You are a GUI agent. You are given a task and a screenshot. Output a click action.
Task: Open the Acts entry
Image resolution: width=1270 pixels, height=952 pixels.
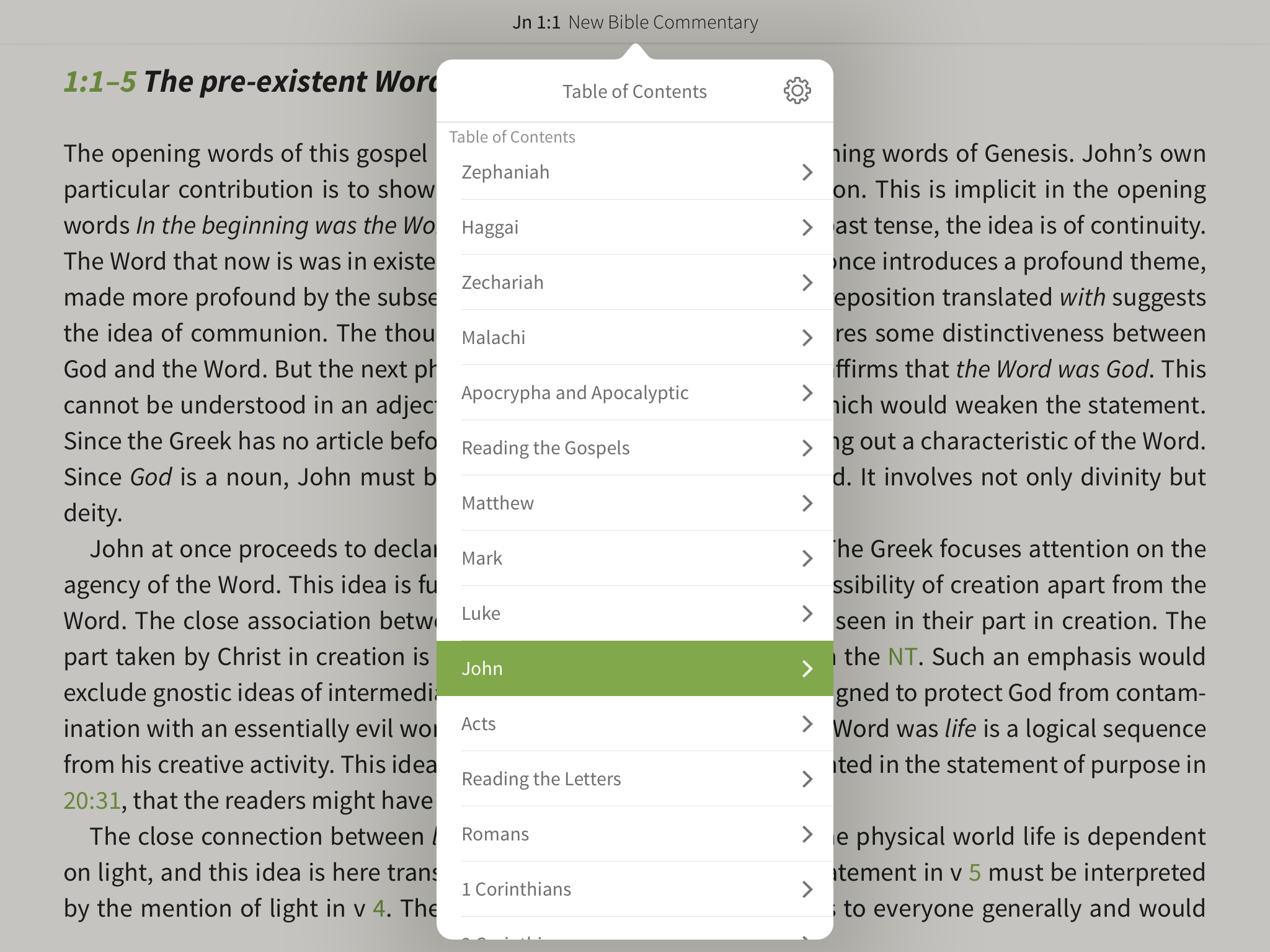coord(634,724)
